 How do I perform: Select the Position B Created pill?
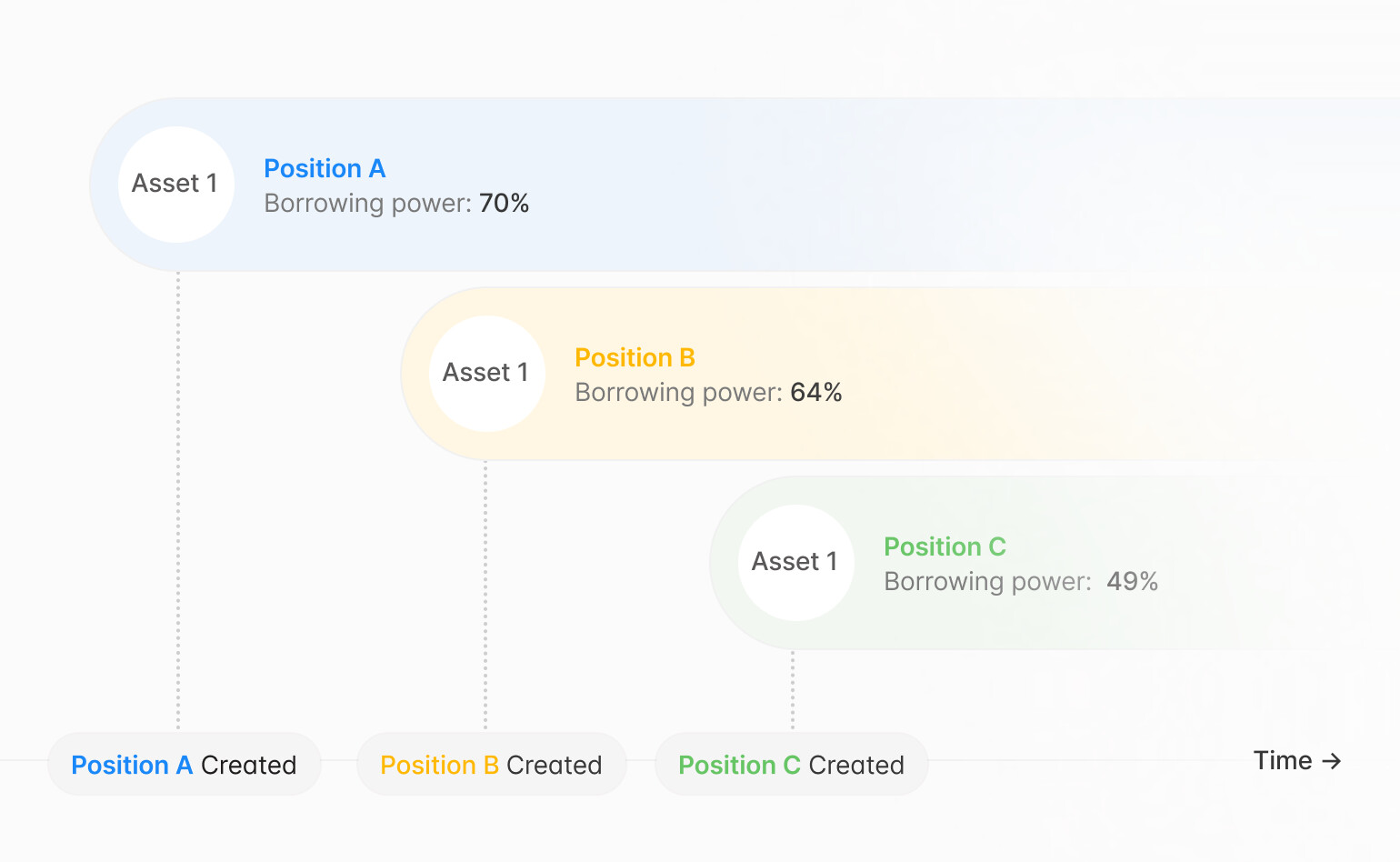click(x=491, y=765)
